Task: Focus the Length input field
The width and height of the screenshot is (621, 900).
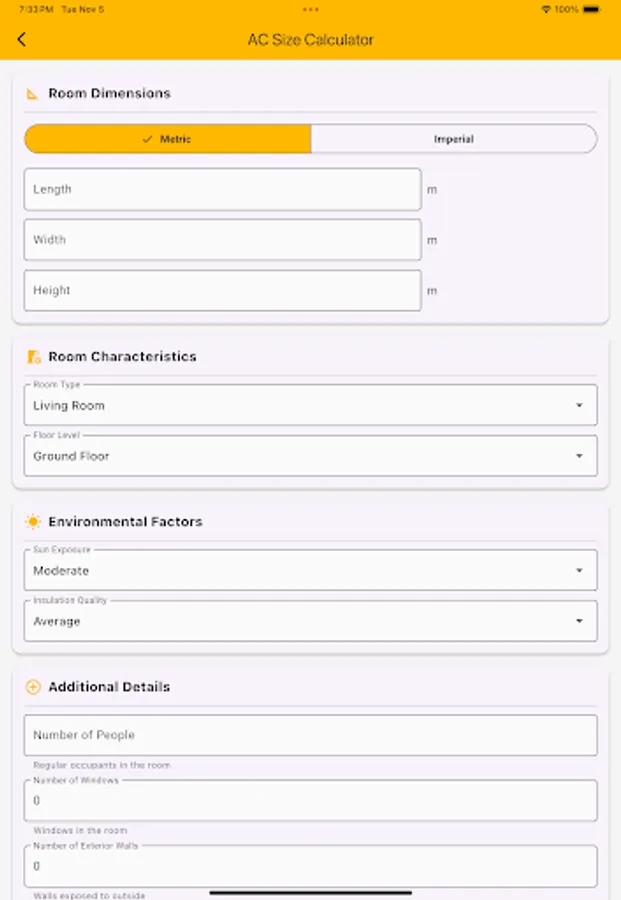Action: tap(222, 189)
